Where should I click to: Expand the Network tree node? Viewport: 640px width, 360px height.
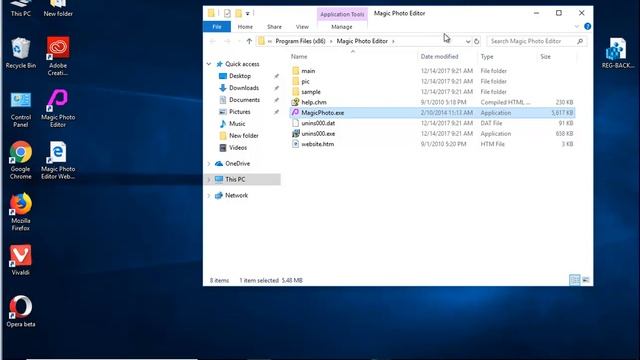209,196
